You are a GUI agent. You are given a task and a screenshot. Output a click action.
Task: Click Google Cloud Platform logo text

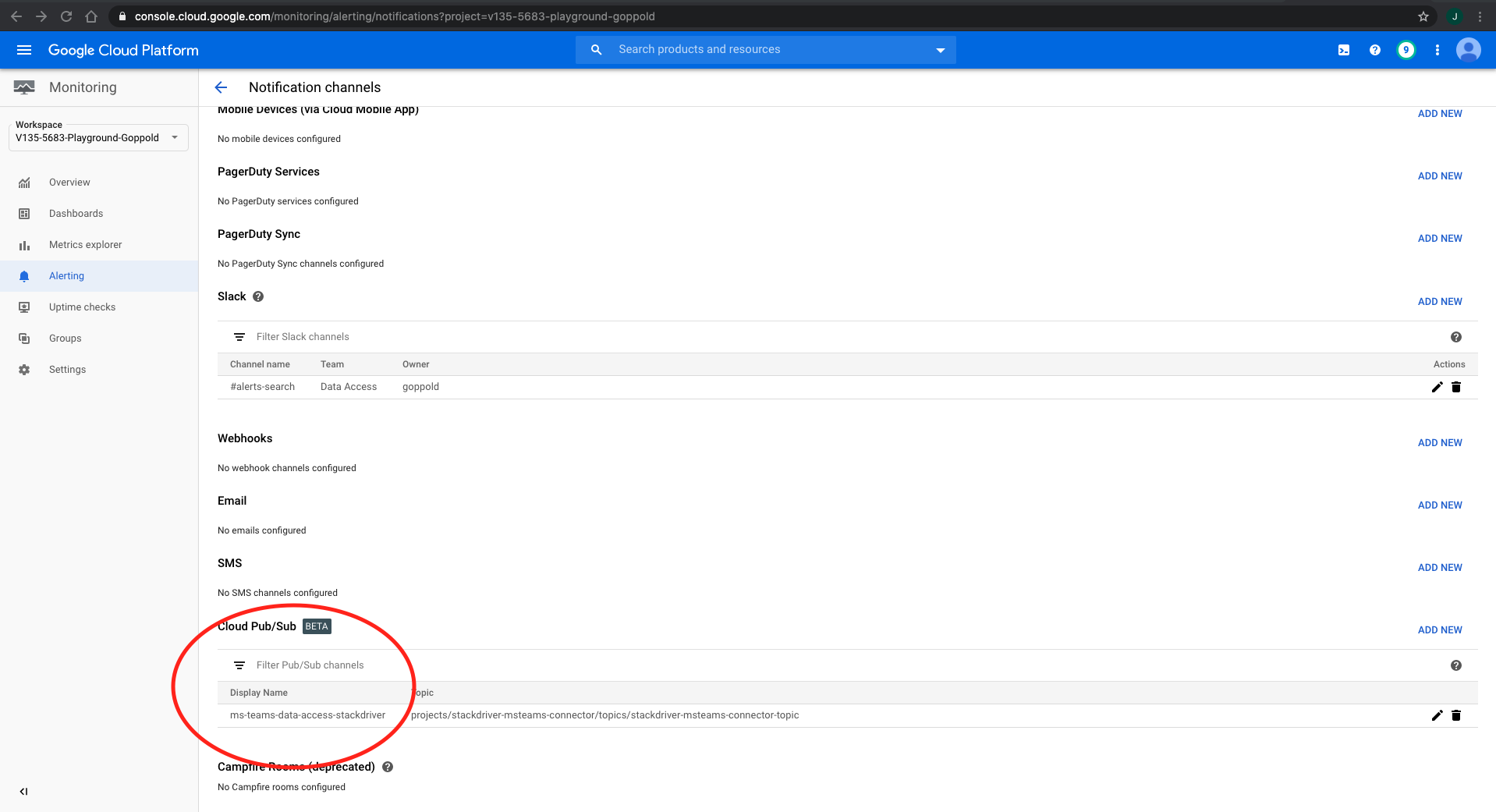click(123, 50)
